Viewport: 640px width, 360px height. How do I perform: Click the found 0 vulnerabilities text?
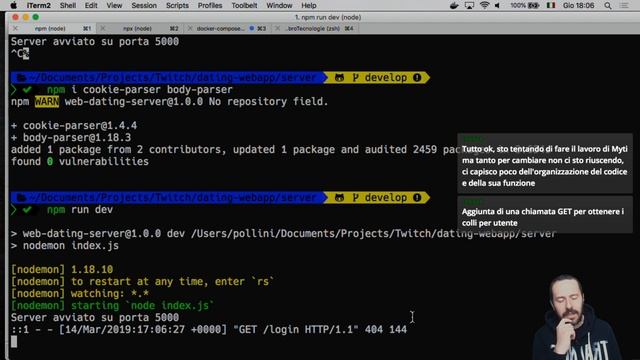tap(80, 162)
